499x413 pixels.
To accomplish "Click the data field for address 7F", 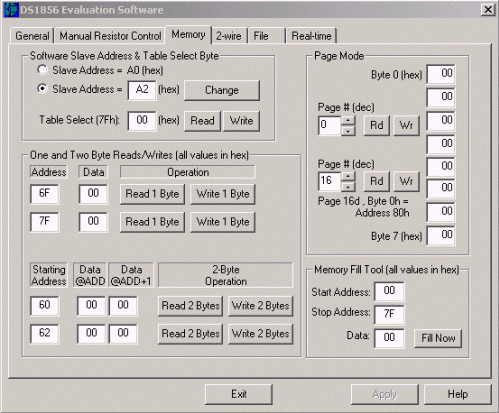I will point(93,221).
